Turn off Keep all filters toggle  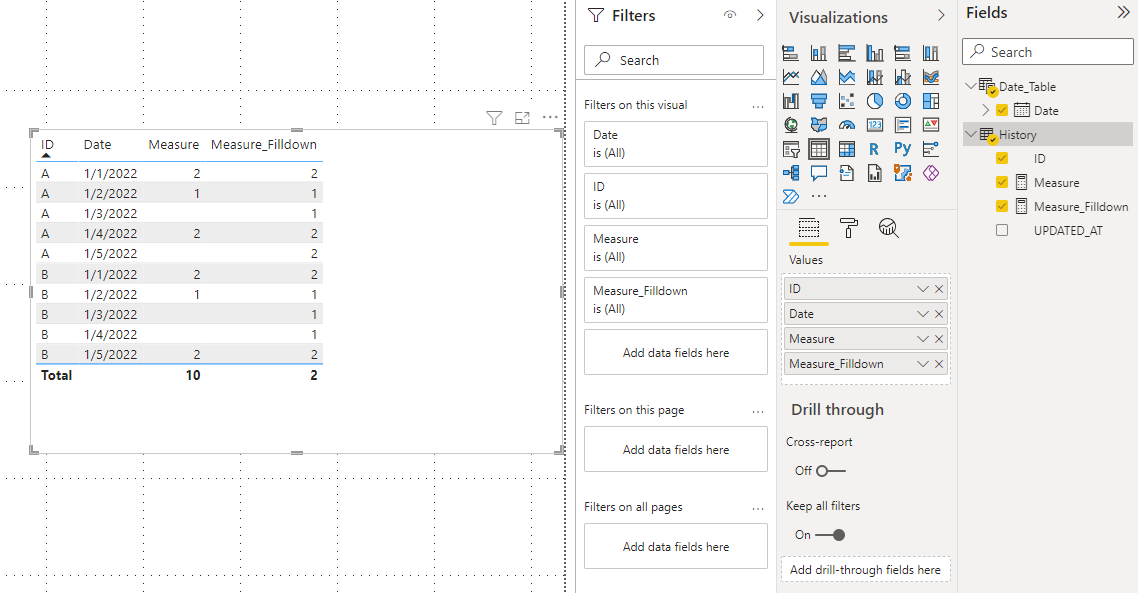click(x=830, y=535)
